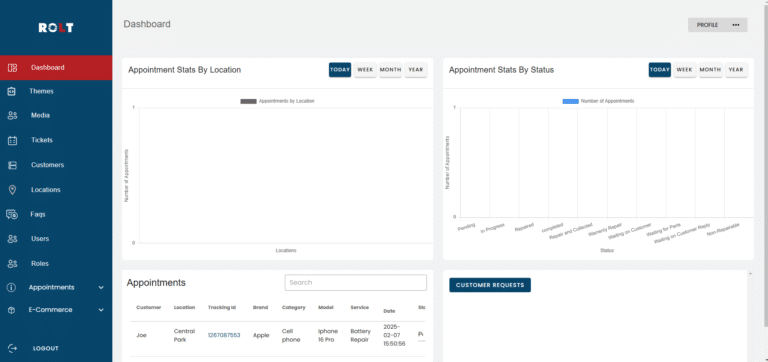This screenshot has height=362, width=768.
Task: Click the PROFILE button
Action: (x=718, y=25)
